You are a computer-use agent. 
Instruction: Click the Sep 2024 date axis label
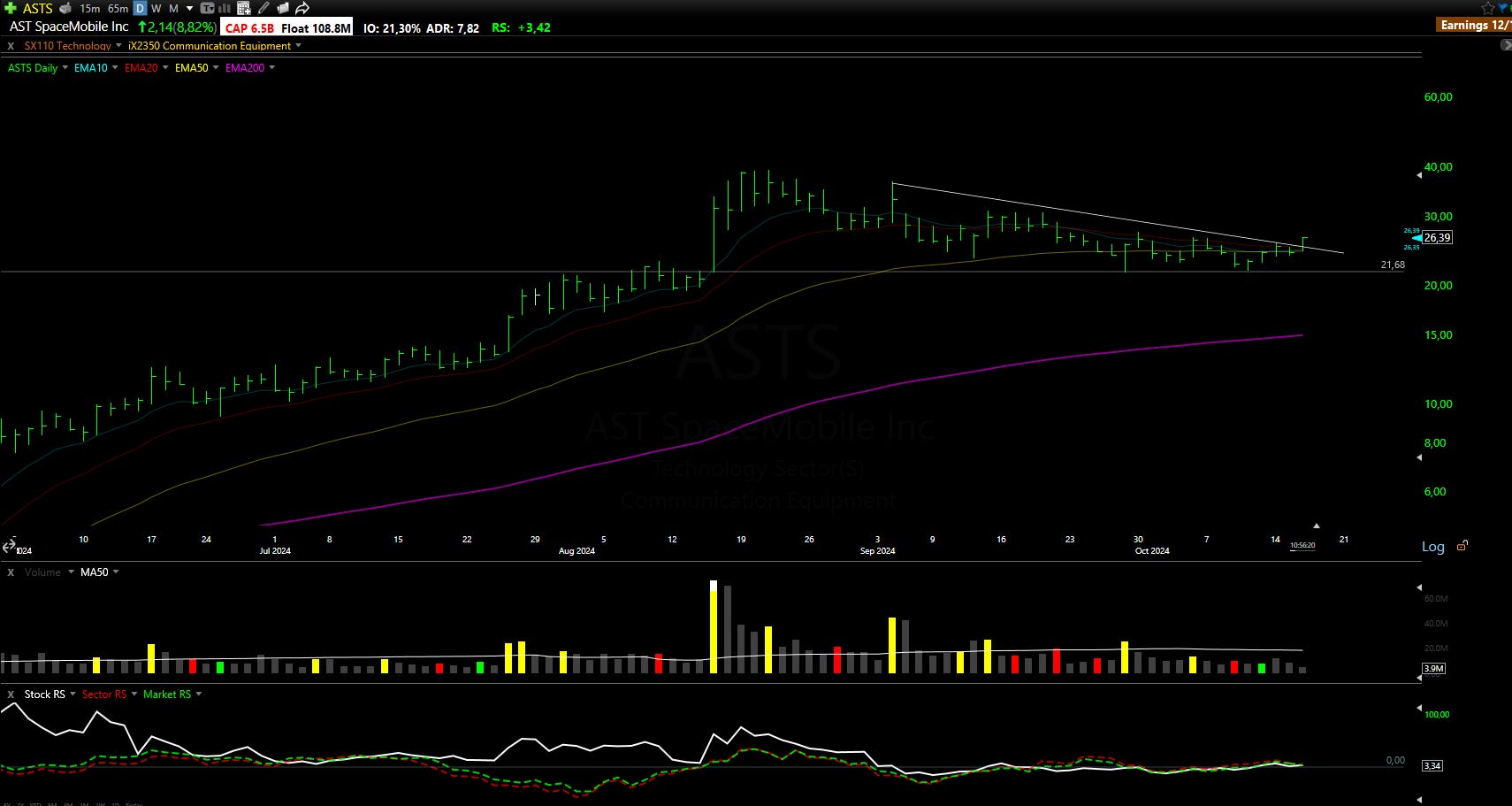coord(877,550)
